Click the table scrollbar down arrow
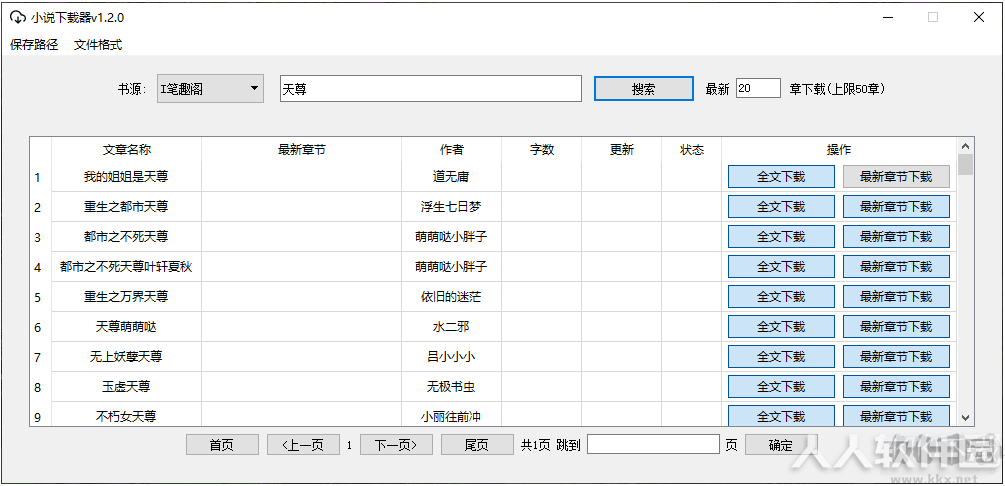 pyautogui.click(x=965, y=417)
